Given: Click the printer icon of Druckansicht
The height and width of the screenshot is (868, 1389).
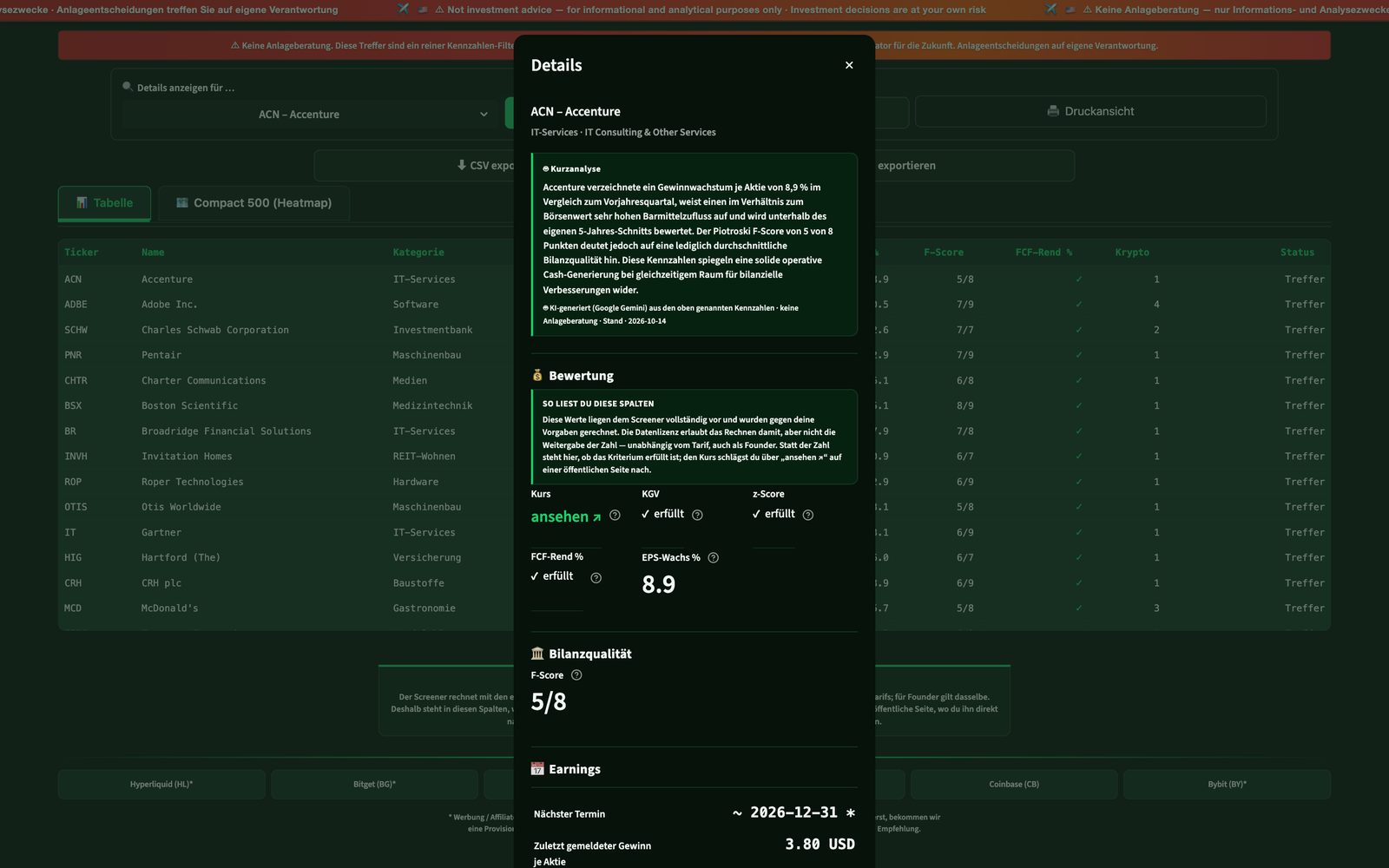Looking at the screenshot, I should pyautogui.click(x=1053, y=111).
